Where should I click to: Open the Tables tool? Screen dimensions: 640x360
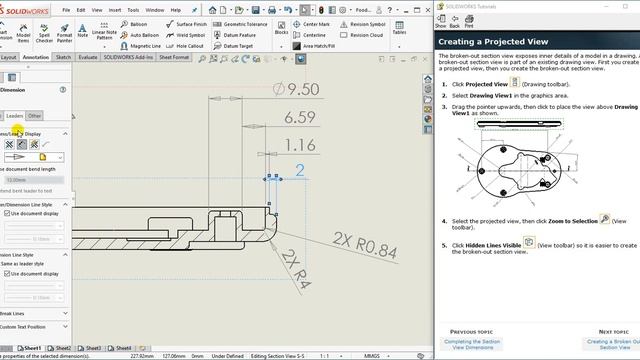point(399,28)
